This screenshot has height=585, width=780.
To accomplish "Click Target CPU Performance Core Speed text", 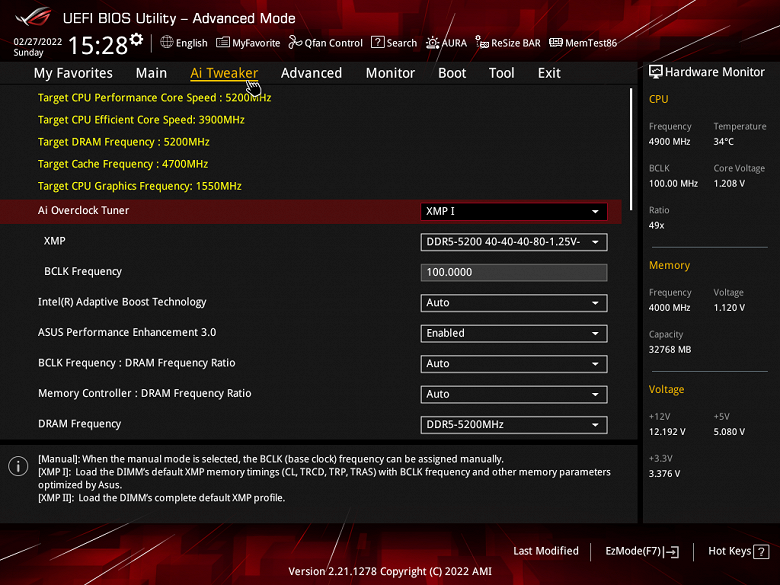I will (x=154, y=98).
